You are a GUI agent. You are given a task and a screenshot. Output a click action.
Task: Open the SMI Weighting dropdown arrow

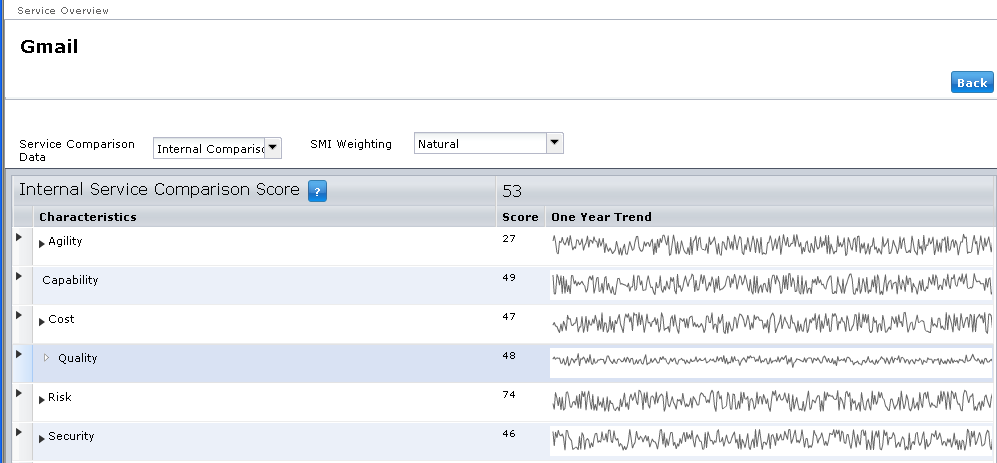[555, 143]
